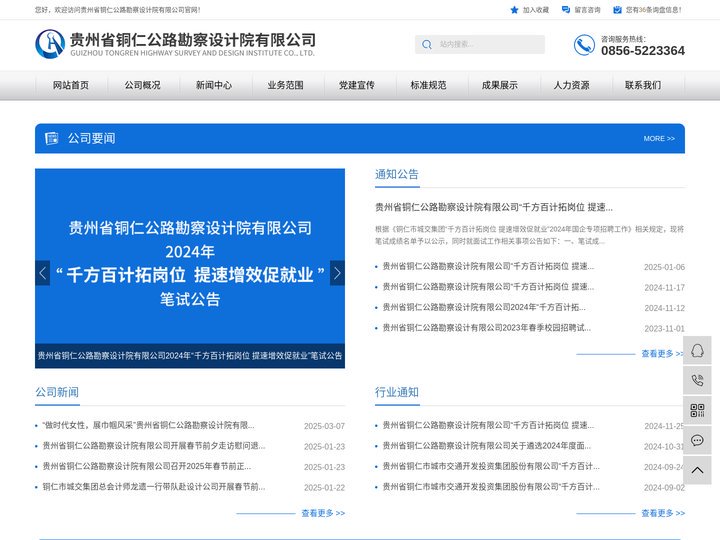Click the company logo emblem

50,44
